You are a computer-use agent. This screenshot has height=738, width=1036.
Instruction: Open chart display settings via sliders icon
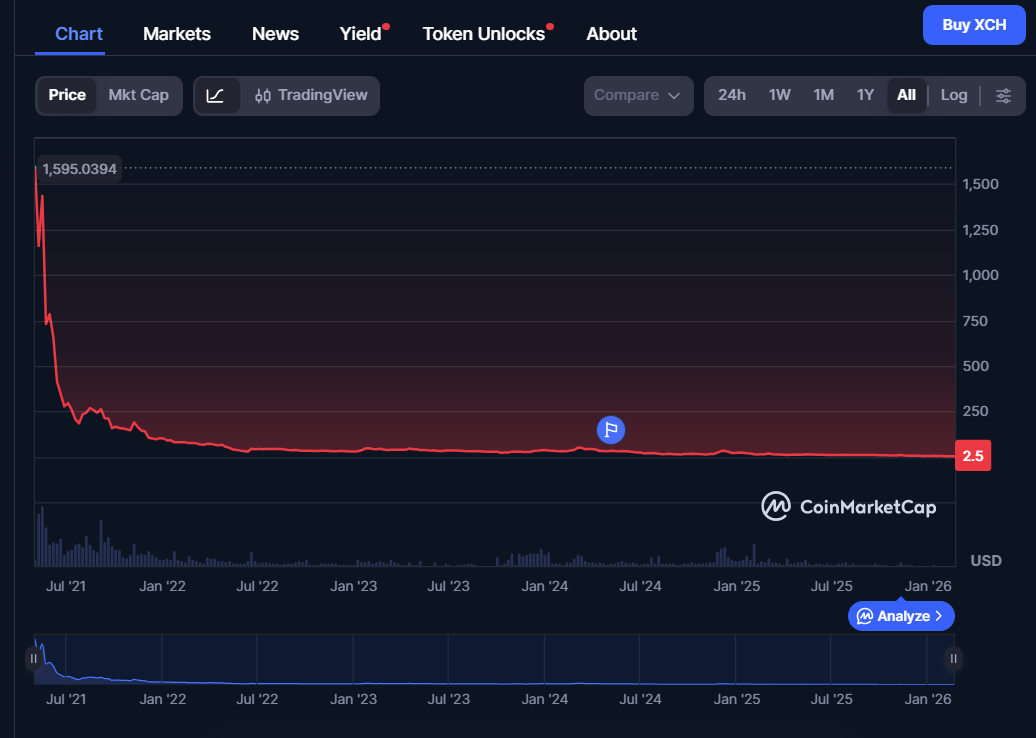point(1003,95)
